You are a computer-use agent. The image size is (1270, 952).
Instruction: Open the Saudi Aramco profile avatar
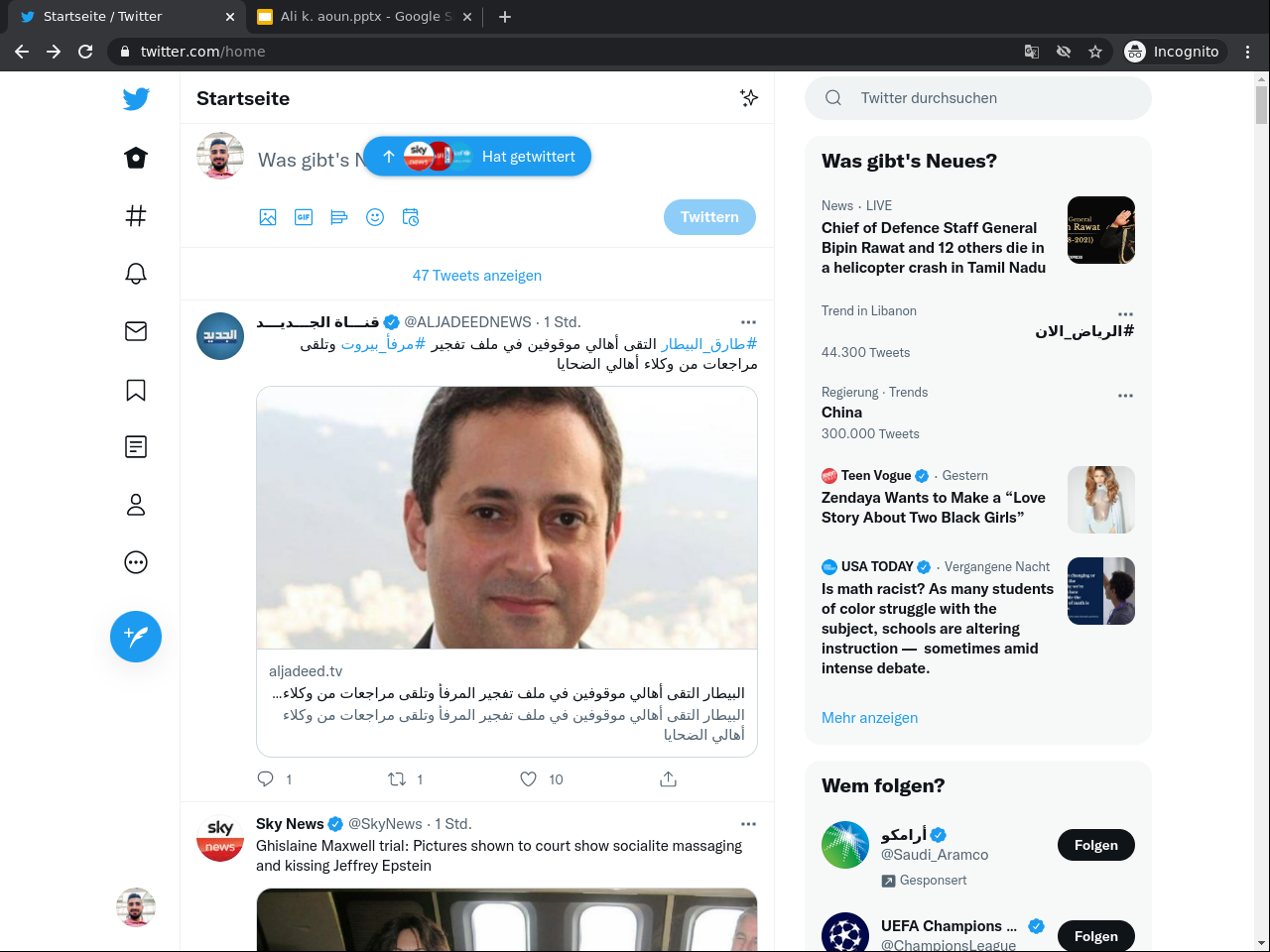(845, 845)
